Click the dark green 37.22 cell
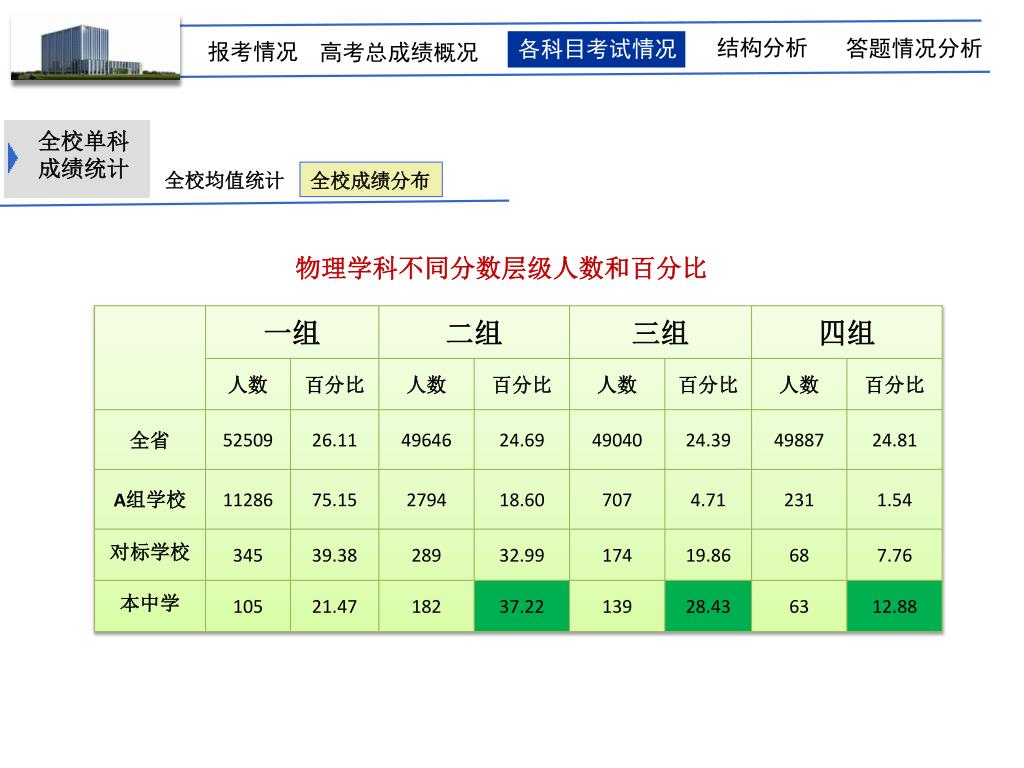1024x768 pixels. [522, 606]
